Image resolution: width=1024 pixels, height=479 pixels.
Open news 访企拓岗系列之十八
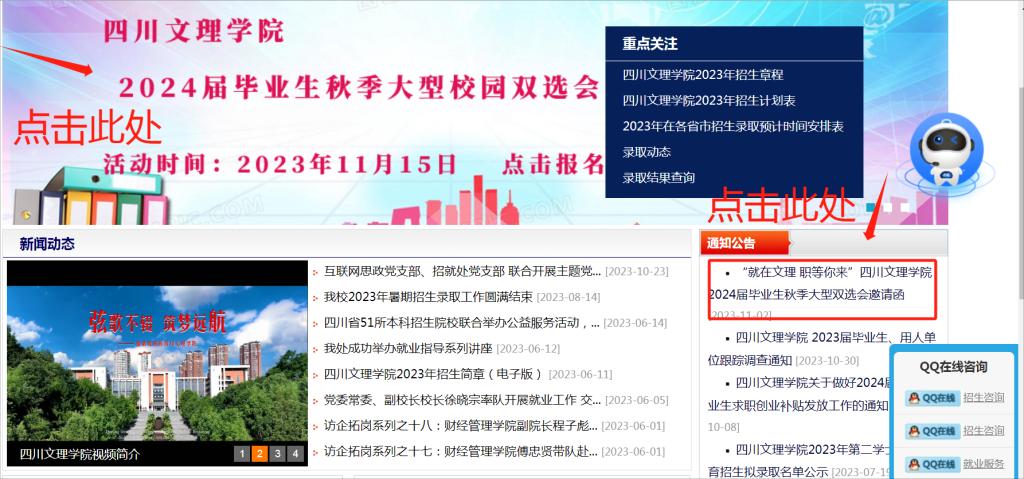(x=461, y=426)
